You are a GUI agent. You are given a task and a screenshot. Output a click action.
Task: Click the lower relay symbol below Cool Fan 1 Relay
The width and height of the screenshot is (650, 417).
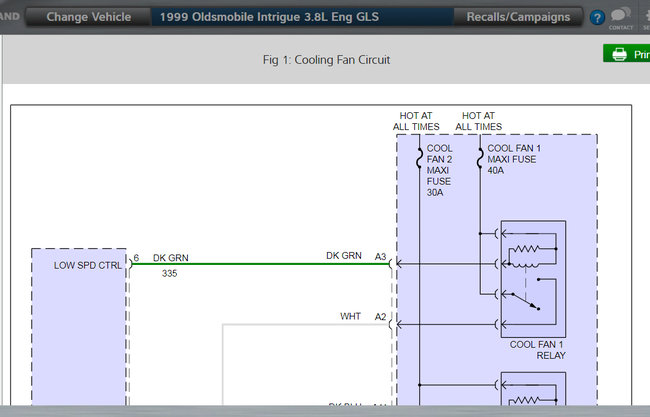533,393
